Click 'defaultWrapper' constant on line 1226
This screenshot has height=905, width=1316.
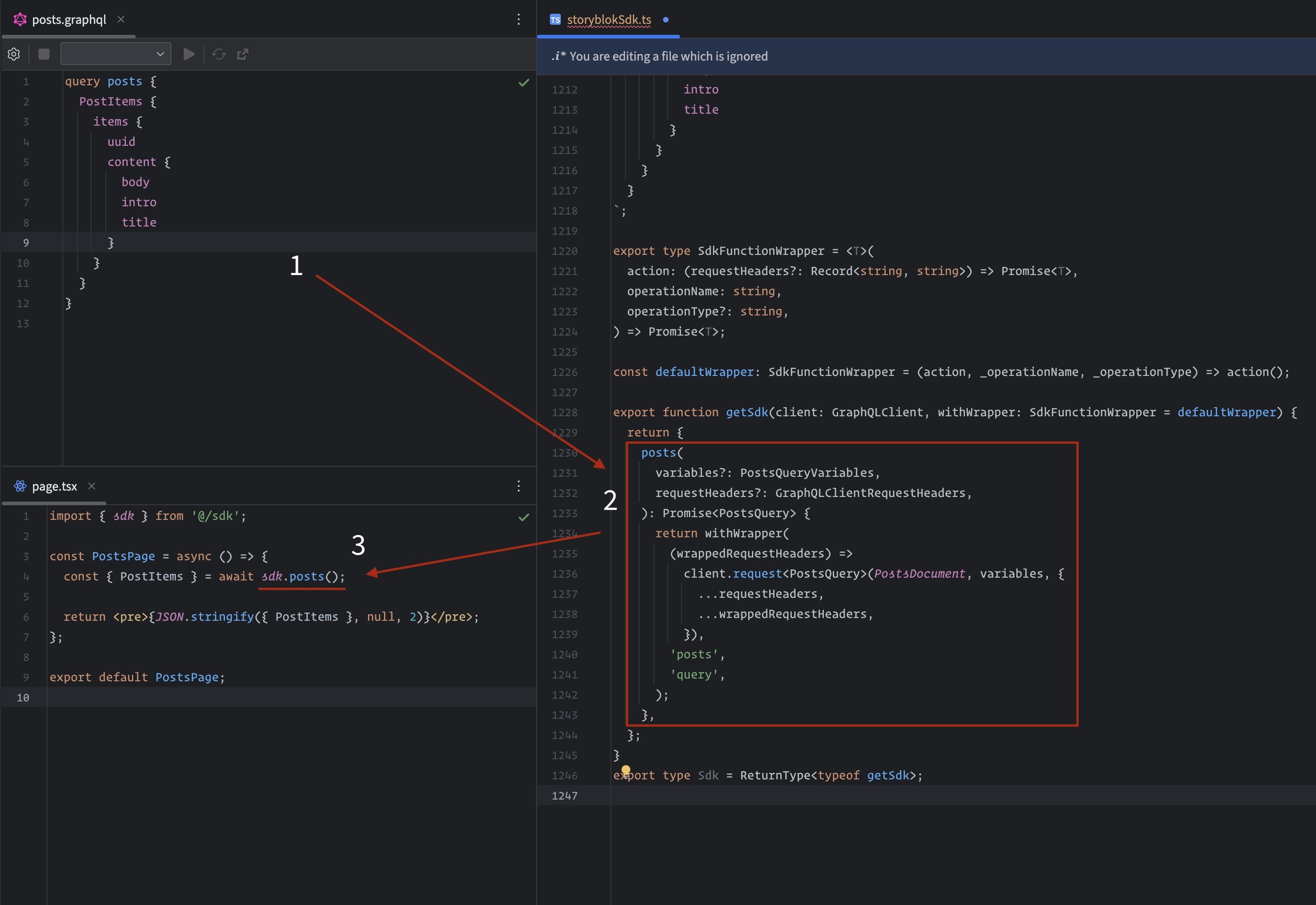(x=704, y=372)
